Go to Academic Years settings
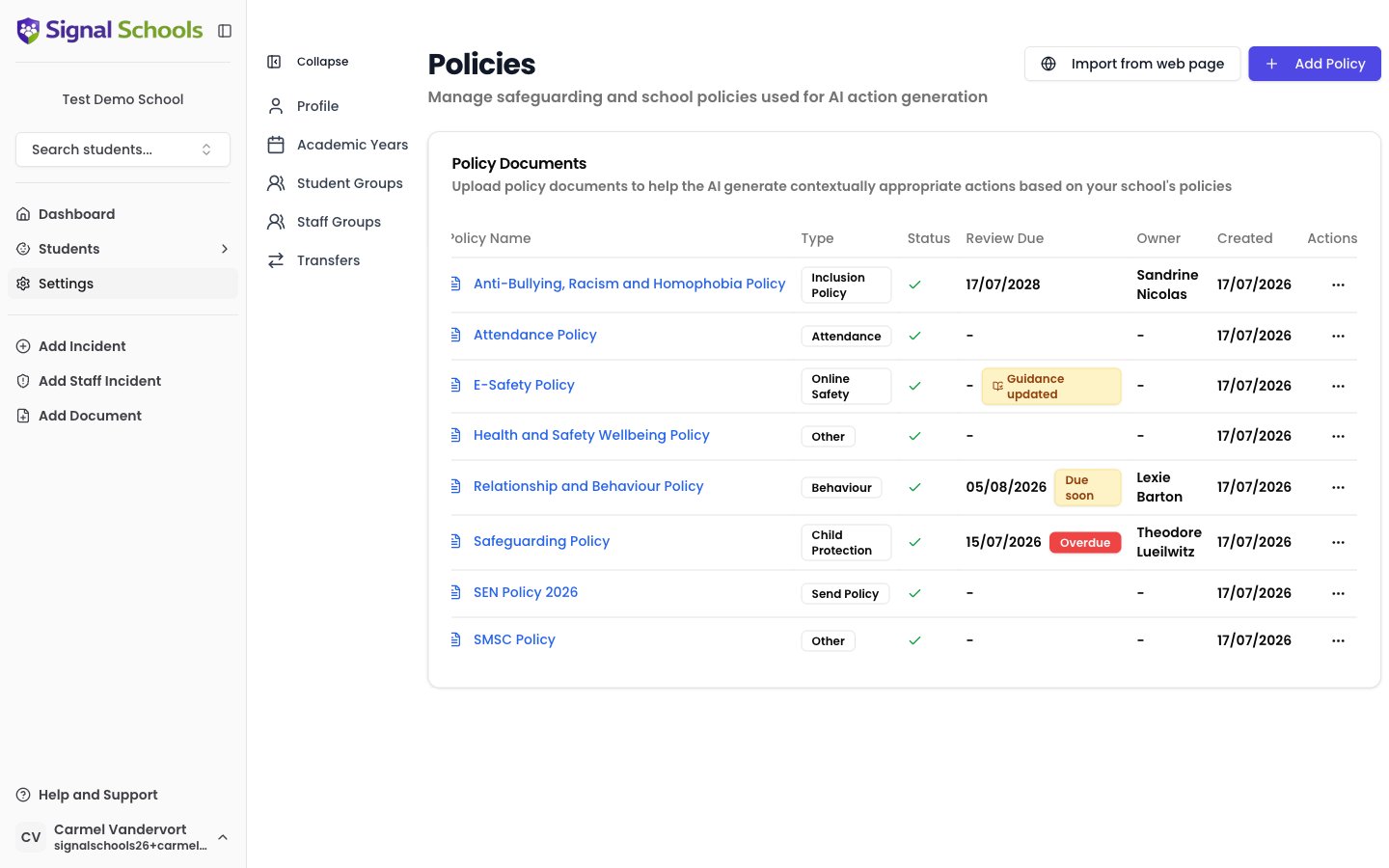The image size is (1389, 868). (338, 145)
